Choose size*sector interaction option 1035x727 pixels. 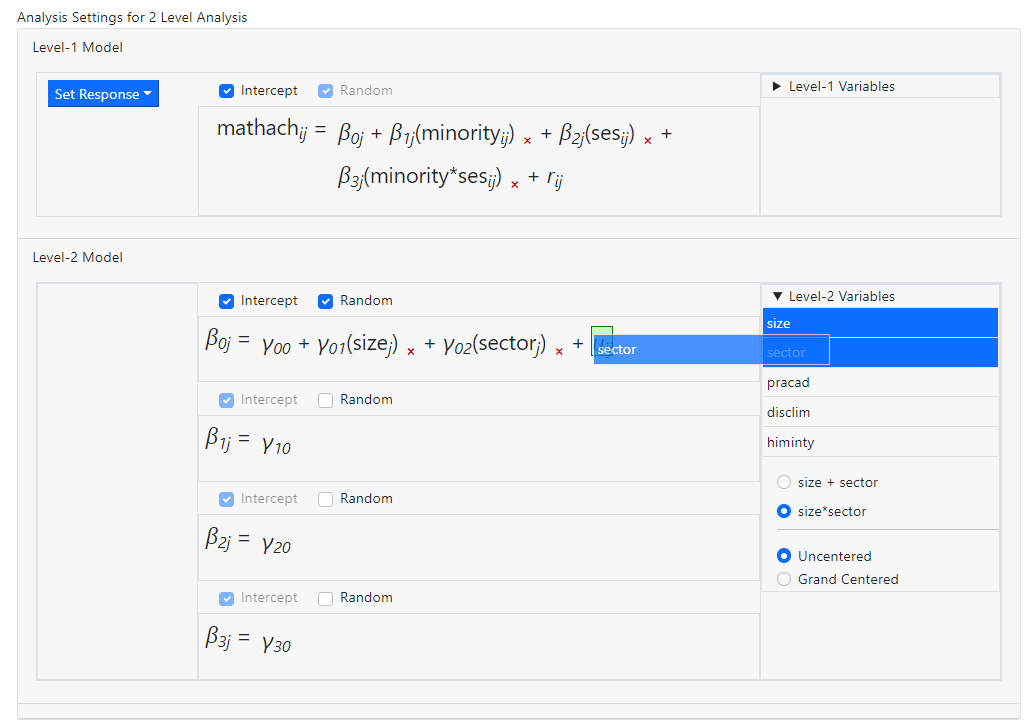784,512
